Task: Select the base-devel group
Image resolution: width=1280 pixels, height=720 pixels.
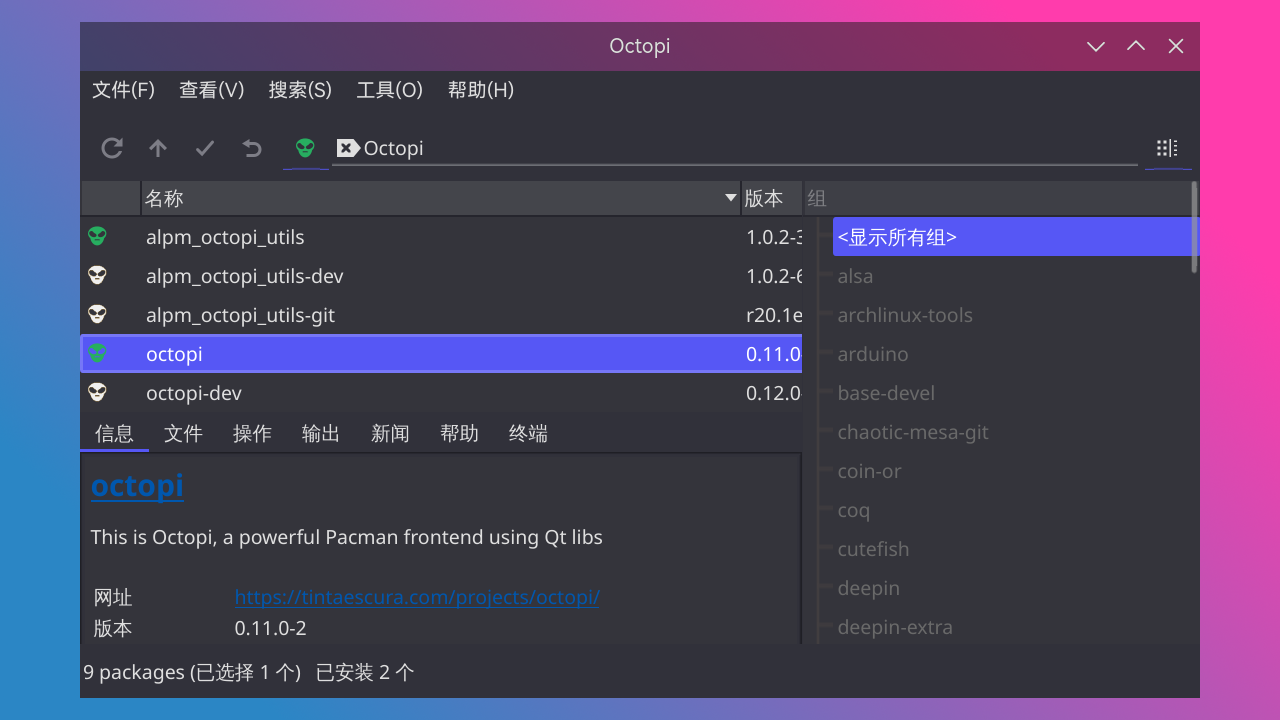Action: click(886, 393)
